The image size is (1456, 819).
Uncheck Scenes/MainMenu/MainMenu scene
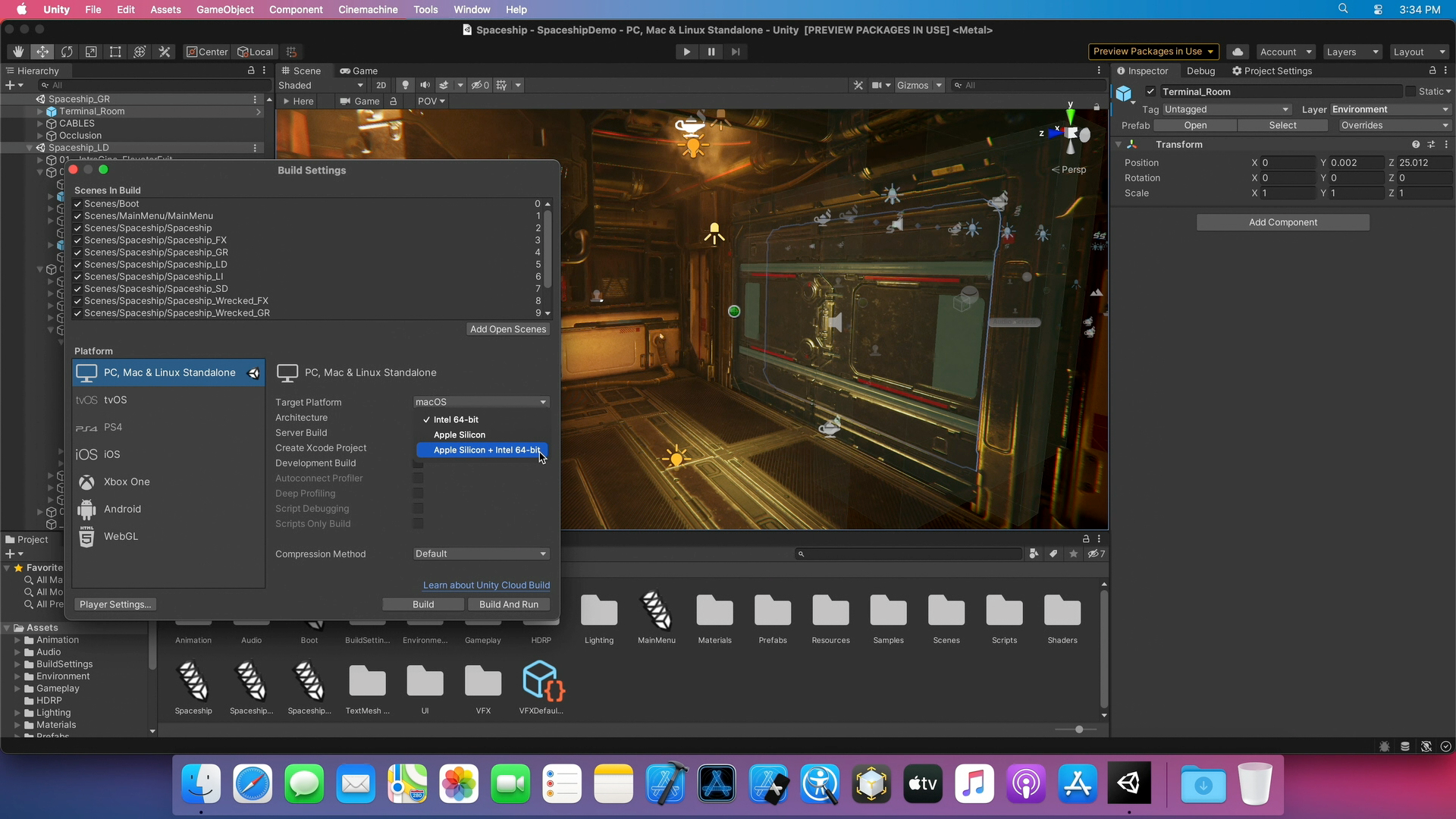77,216
